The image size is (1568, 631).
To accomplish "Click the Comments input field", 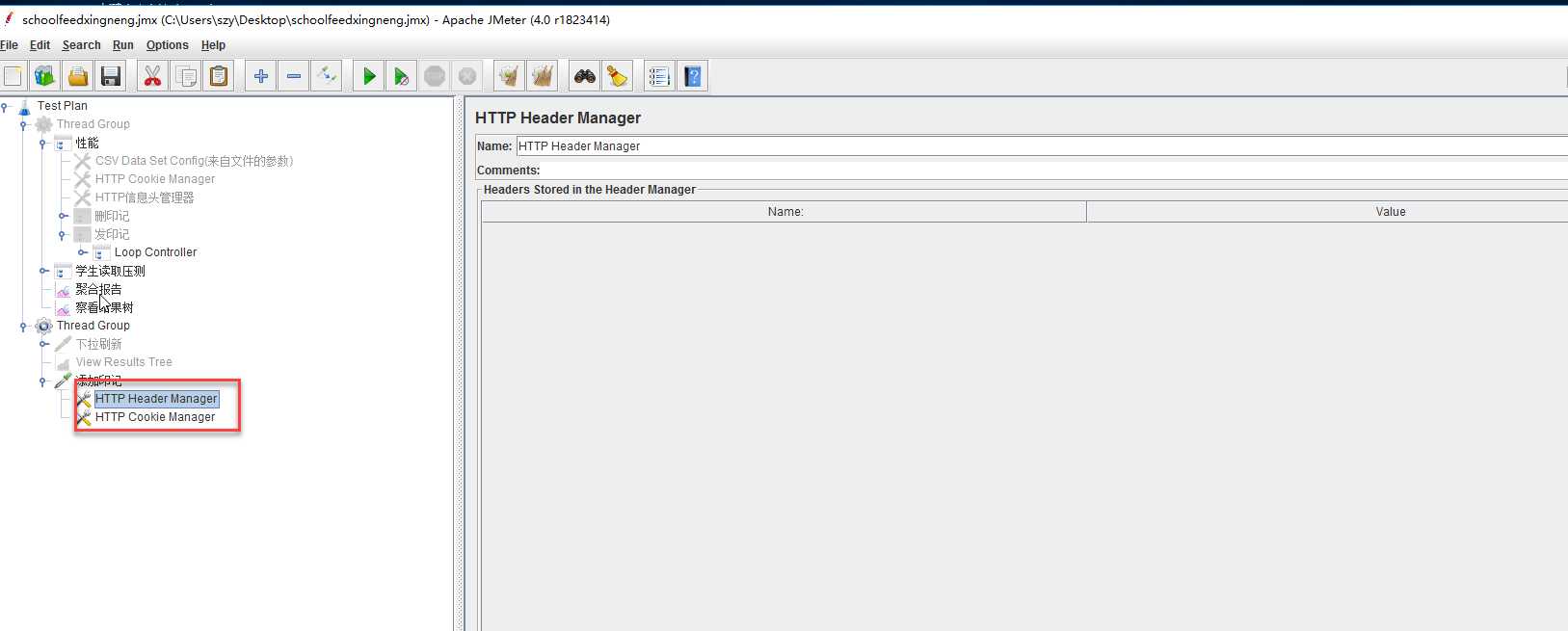I will (x=1054, y=171).
